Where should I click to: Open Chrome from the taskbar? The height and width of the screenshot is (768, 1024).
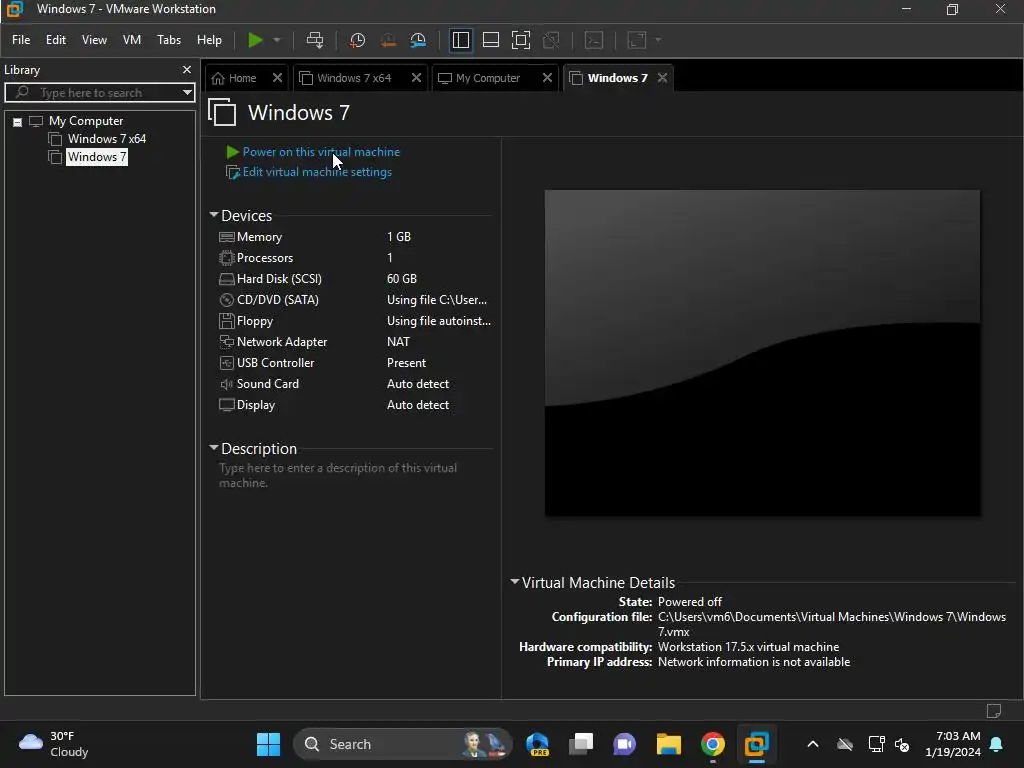click(712, 744)
